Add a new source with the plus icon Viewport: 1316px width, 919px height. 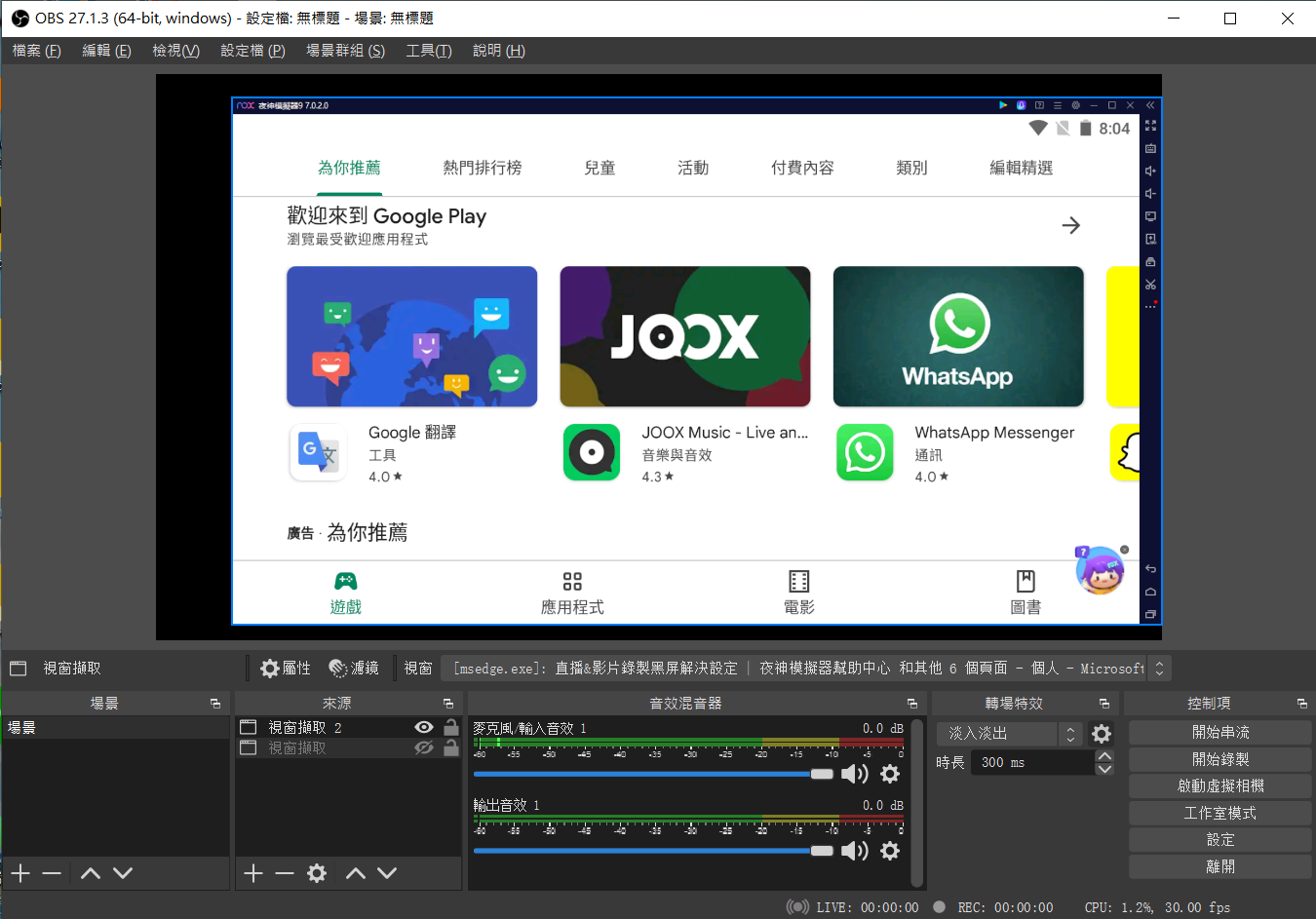point(252,873)
